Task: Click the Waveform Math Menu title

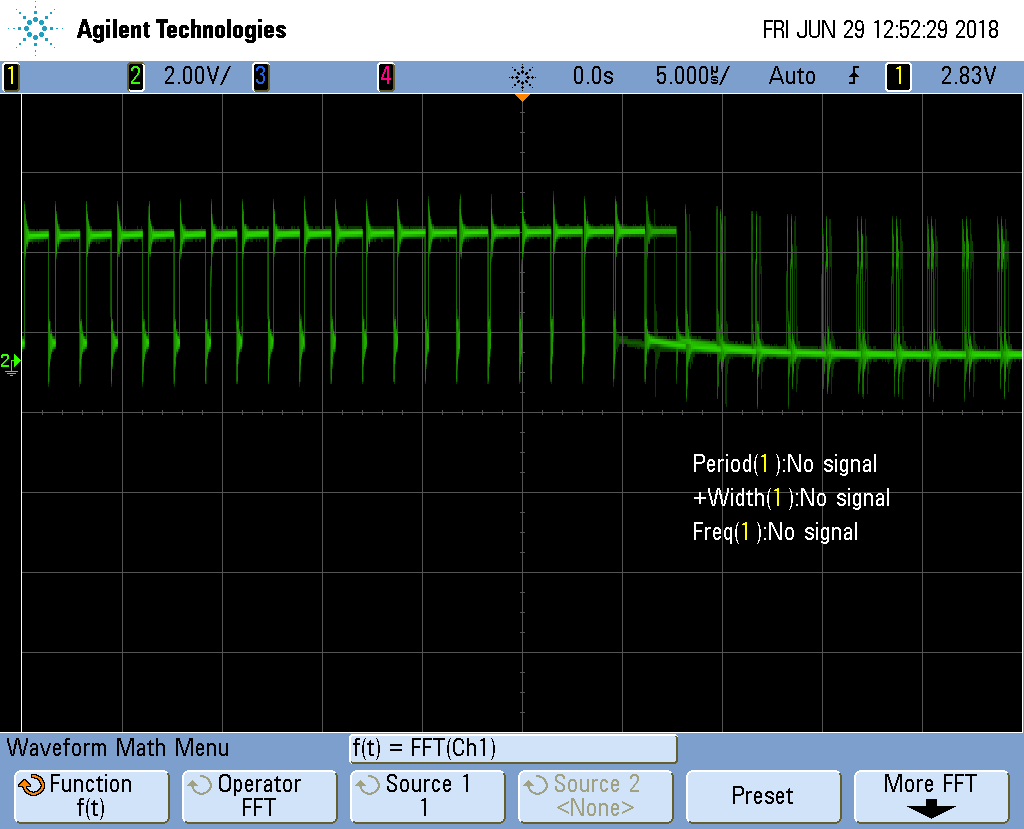Action: click(120, 748)
